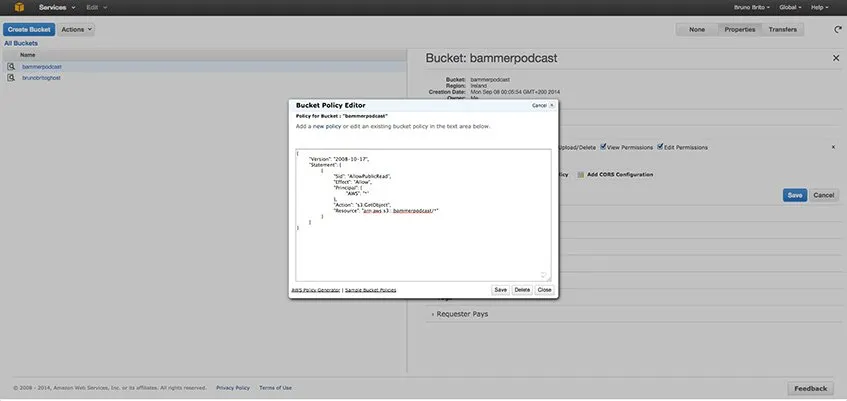Open the Actions dropdown

(76, 30)
